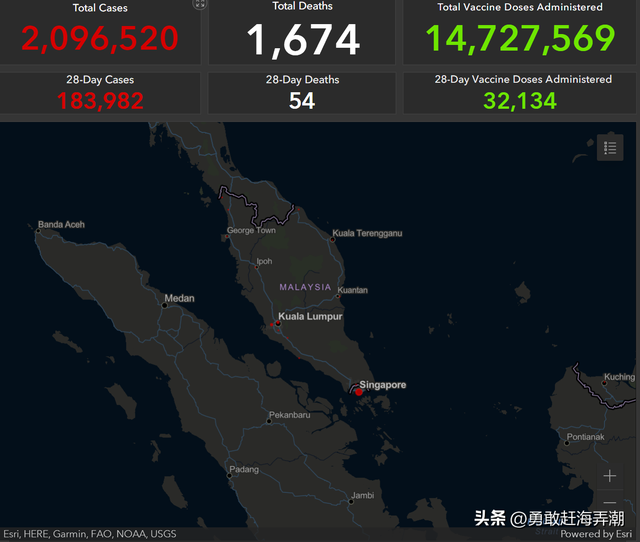Click the 28-Day Cases heading
The image size is (640, 542).
pos(100,80)
